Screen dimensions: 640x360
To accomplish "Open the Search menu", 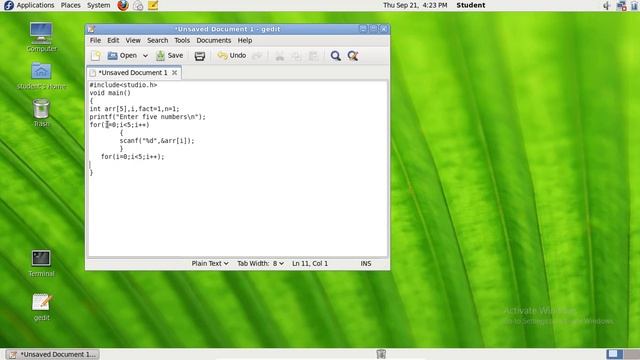I will coord(158,40).
